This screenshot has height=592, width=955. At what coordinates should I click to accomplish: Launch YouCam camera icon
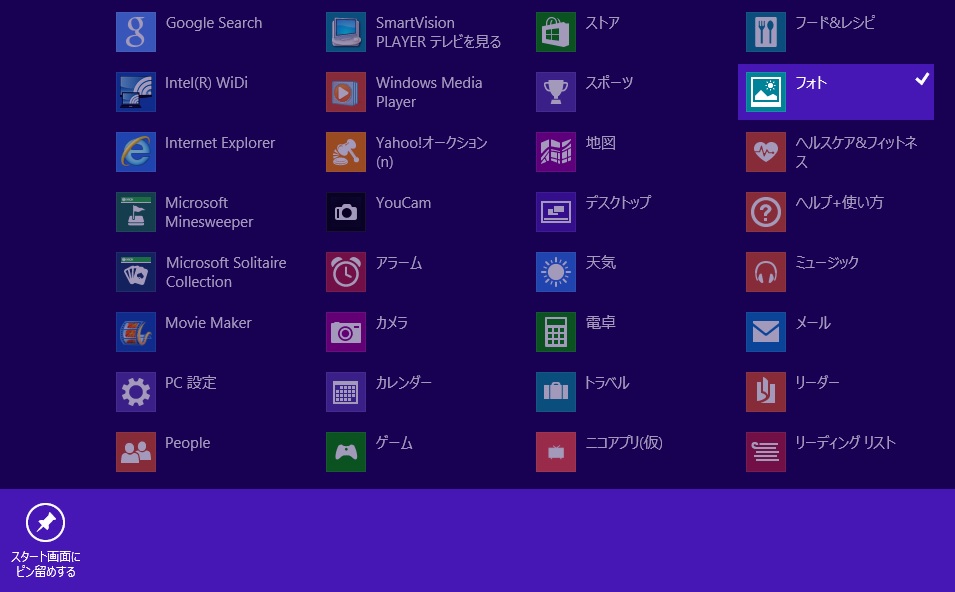346,212
